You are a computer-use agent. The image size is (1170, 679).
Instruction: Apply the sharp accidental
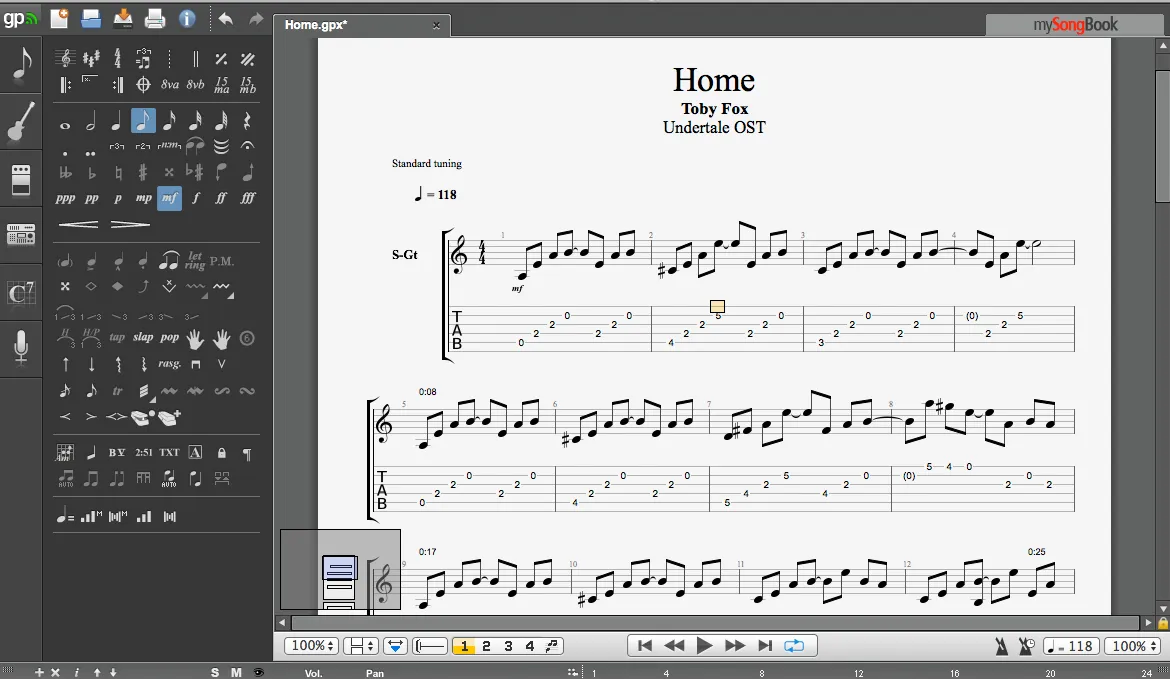pos(143,172)
